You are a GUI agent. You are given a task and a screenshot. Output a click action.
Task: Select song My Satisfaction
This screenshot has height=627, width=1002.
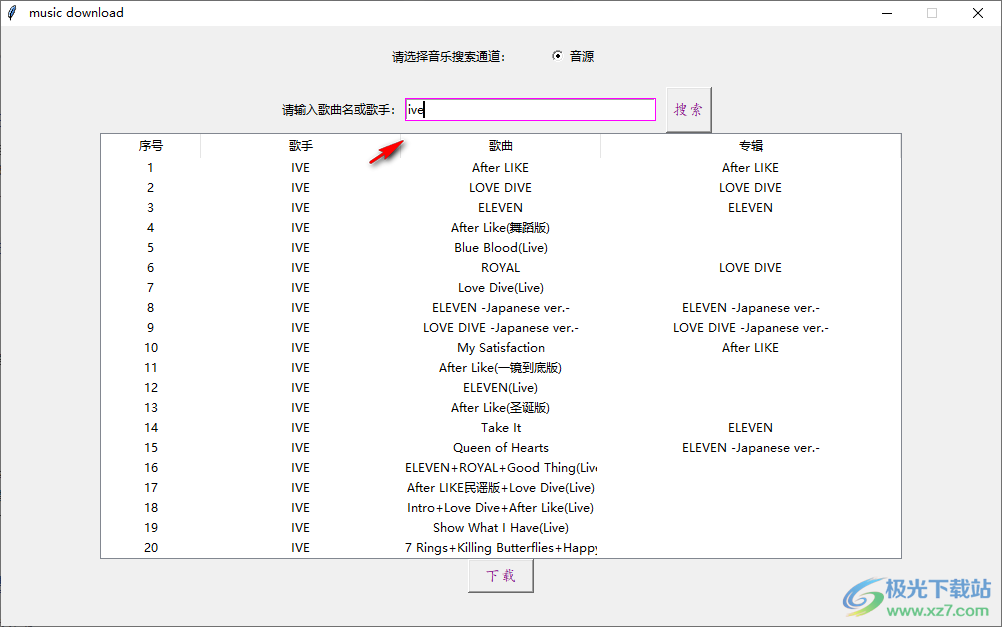(x=500, y=348)
